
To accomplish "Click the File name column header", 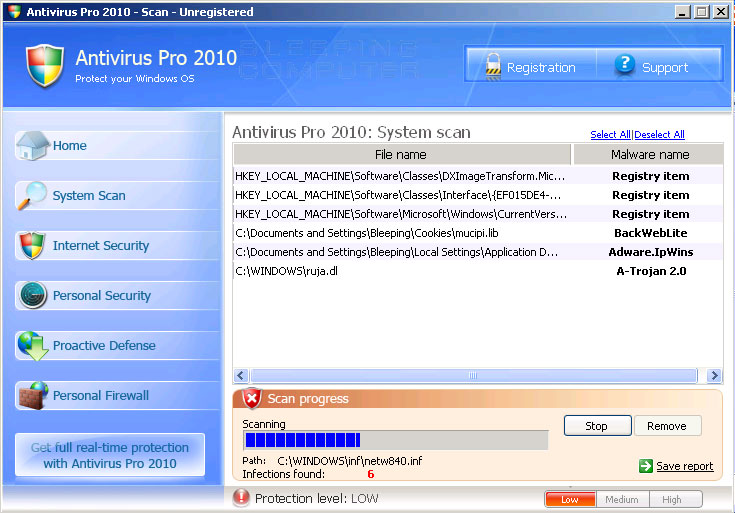I will 401,154.
